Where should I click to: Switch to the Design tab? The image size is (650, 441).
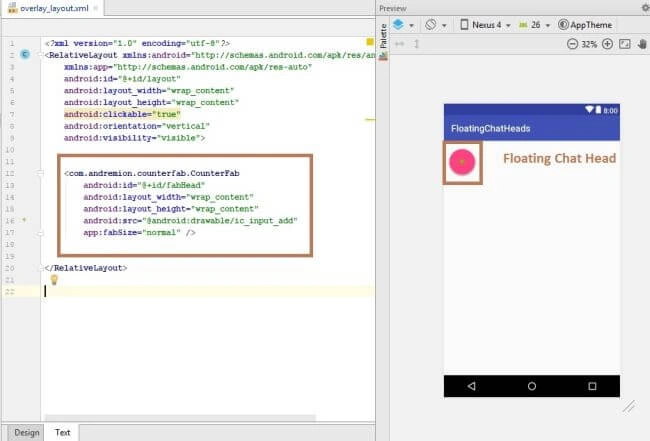(26, 432)
